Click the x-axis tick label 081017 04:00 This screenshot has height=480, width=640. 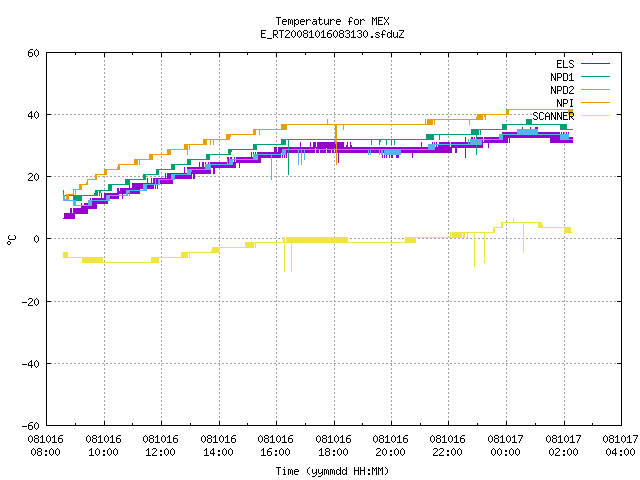(x=621, y=446)
